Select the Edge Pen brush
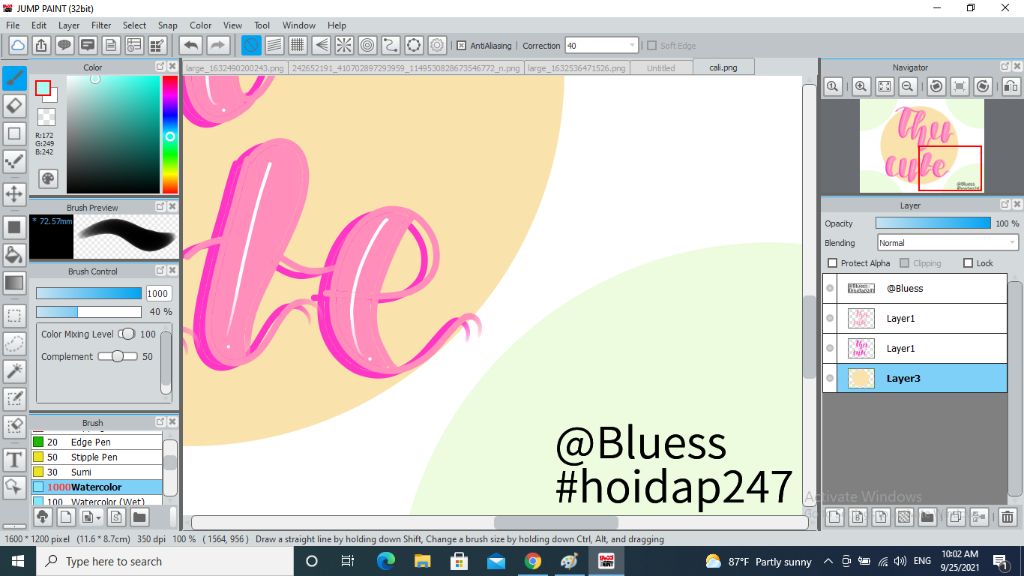Image resolution: width=1024 pixels, height=576 pixels. click(97, 442)
